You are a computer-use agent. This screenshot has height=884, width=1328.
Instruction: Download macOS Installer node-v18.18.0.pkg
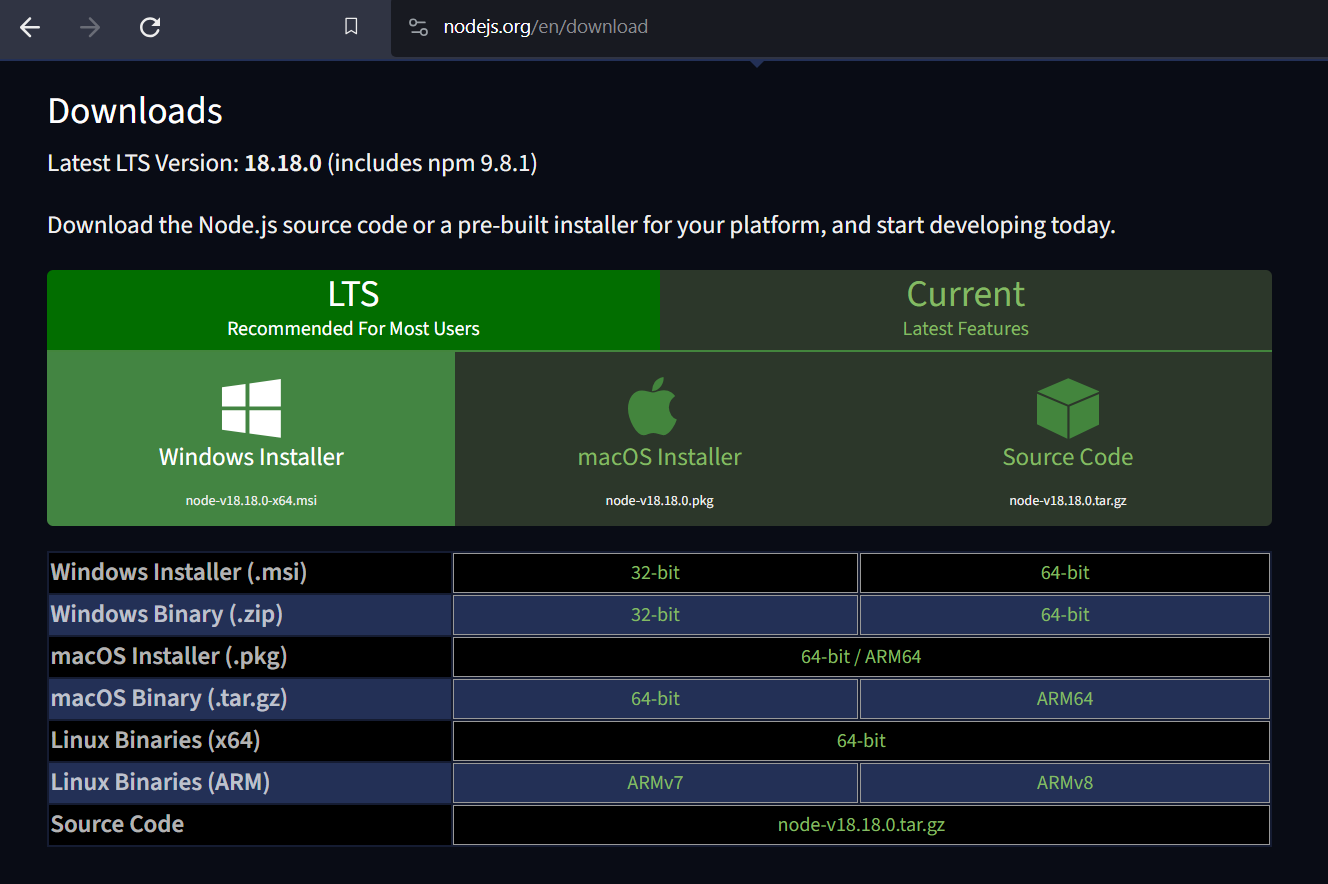point(660,438)
